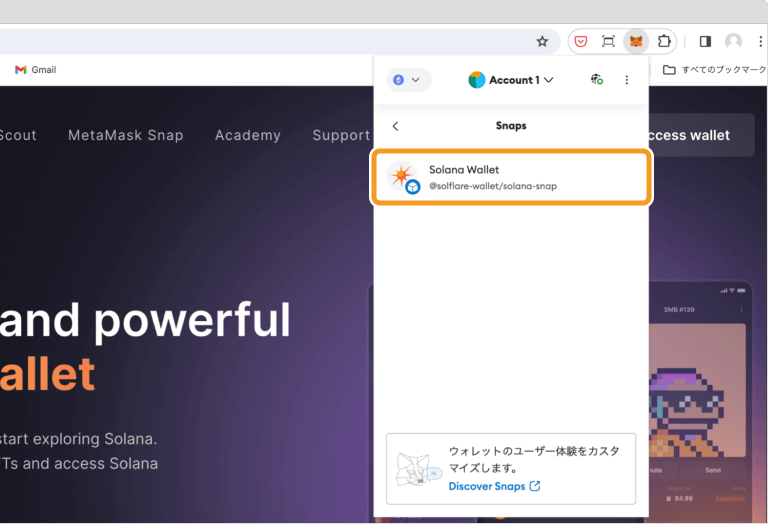
Task: Open the すべてのブックマーク folder
Action: (x=715, y=70)
